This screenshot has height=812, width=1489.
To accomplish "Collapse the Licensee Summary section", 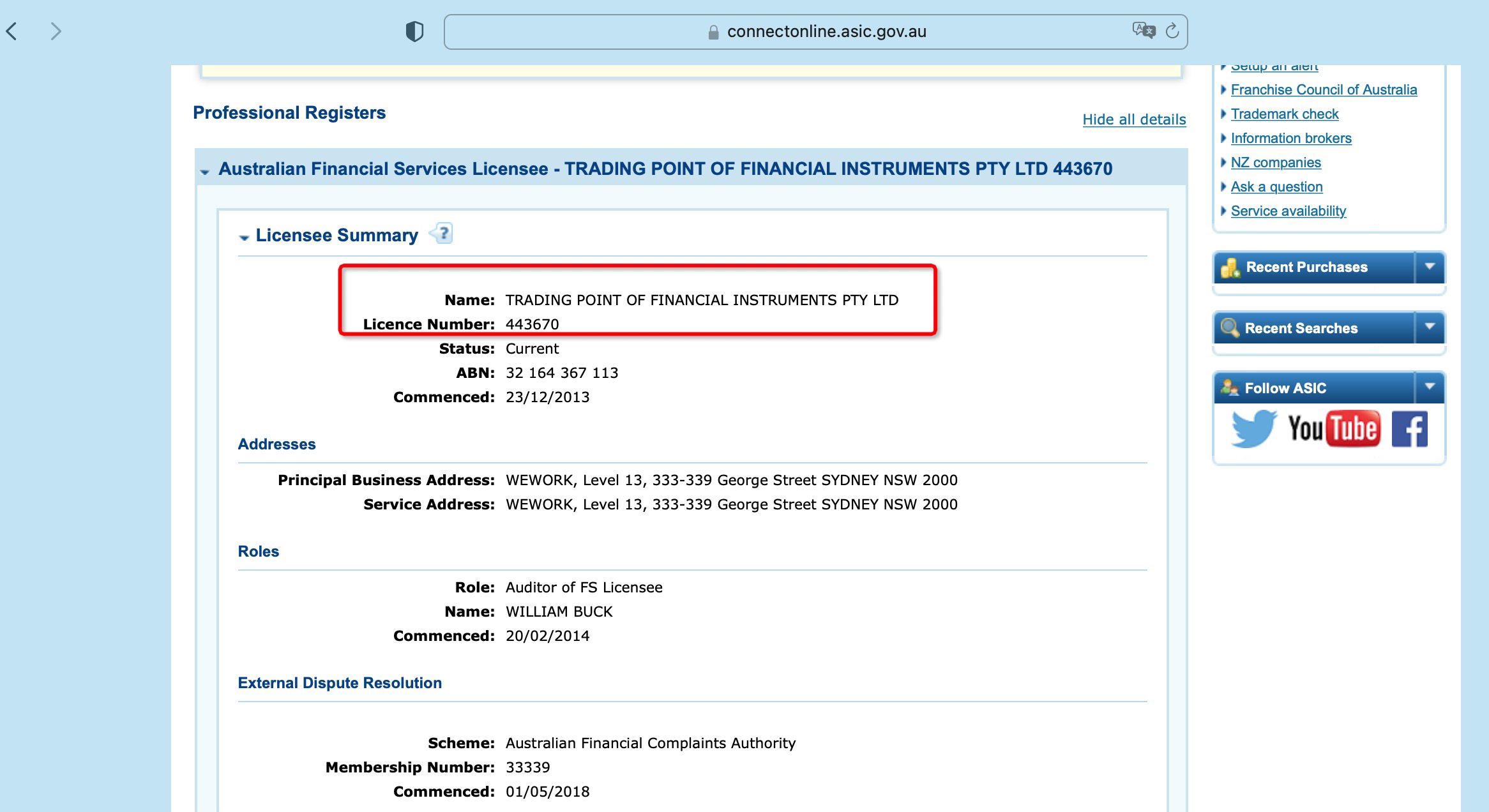I will 244,237.
